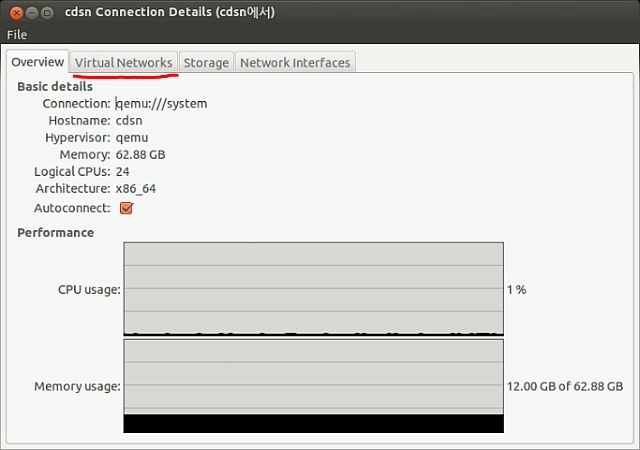
Task: Click the Performance heading
Action: (56, 233)
